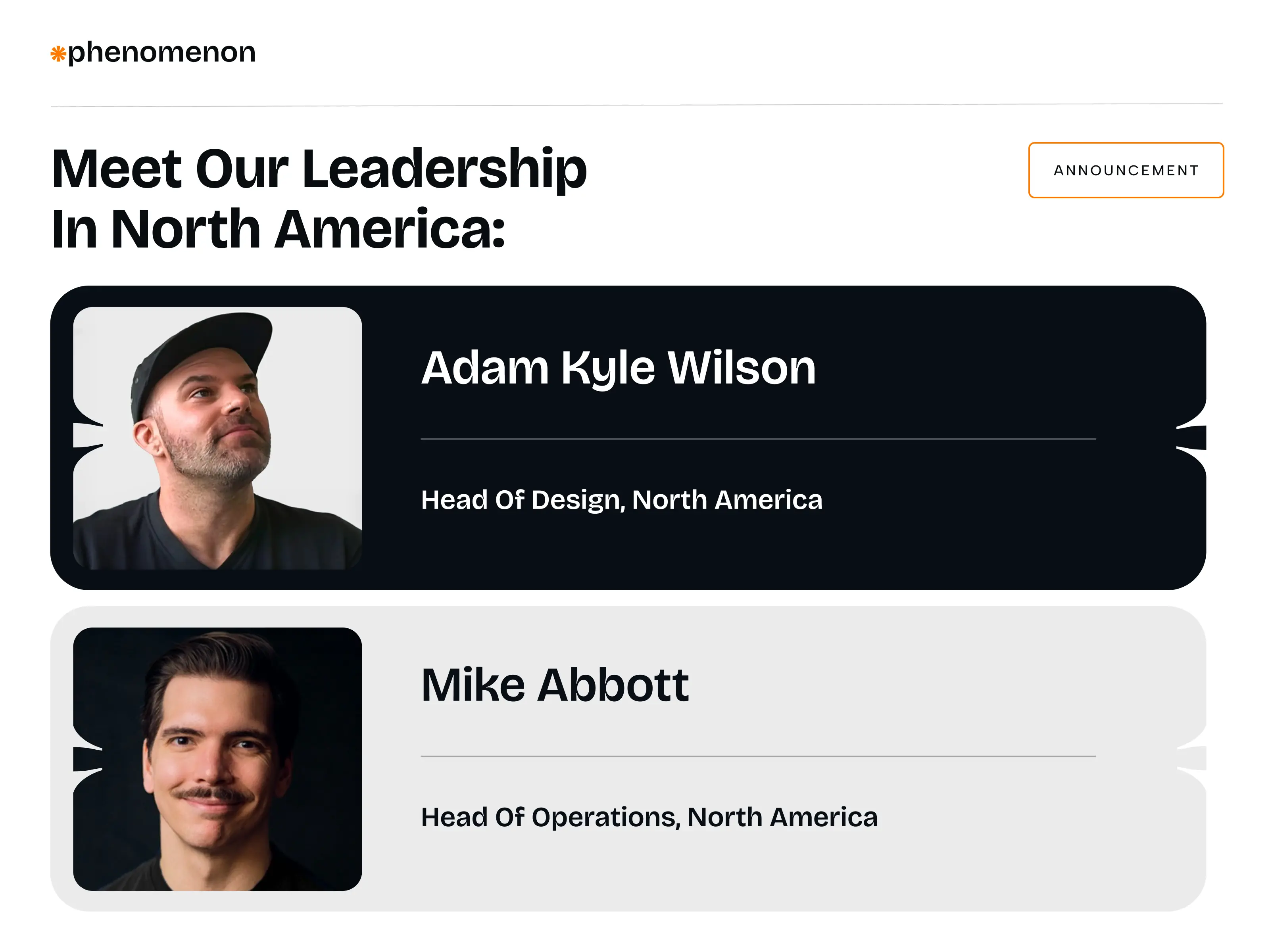Click divider line under Mike Abbott name
1270x952 pixels.
coord(758,757)
